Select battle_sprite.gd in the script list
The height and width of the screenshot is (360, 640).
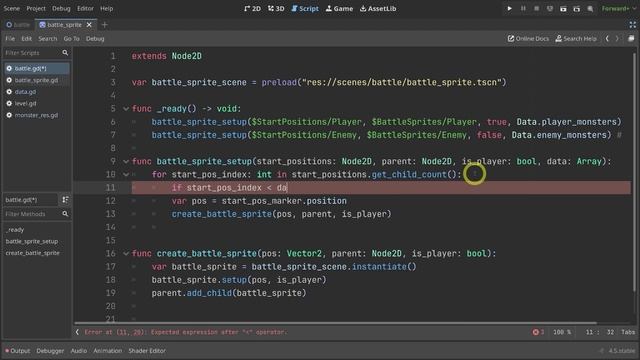tap(37, 80)
